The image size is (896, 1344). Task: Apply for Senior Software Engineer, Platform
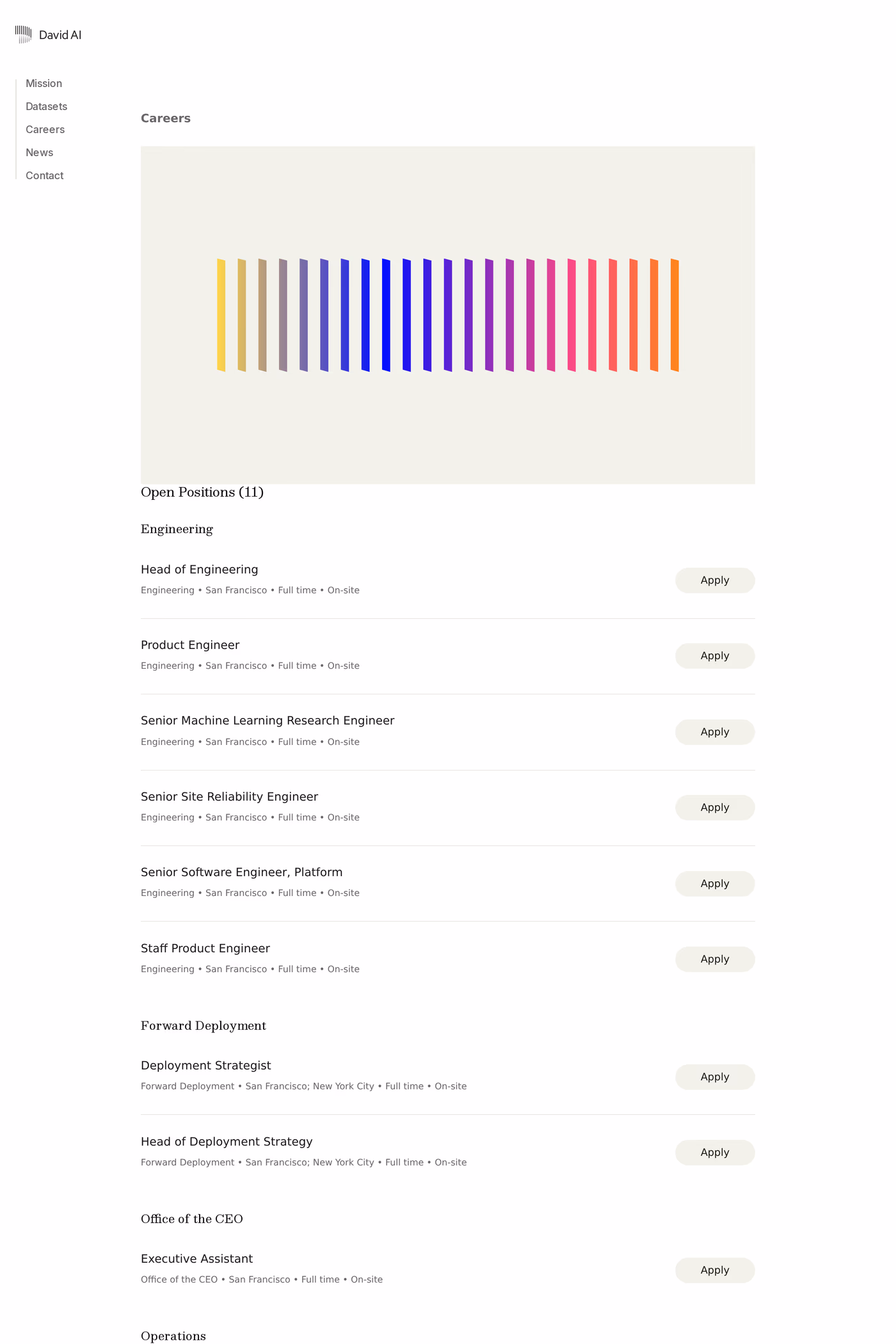tap(715, 884)
